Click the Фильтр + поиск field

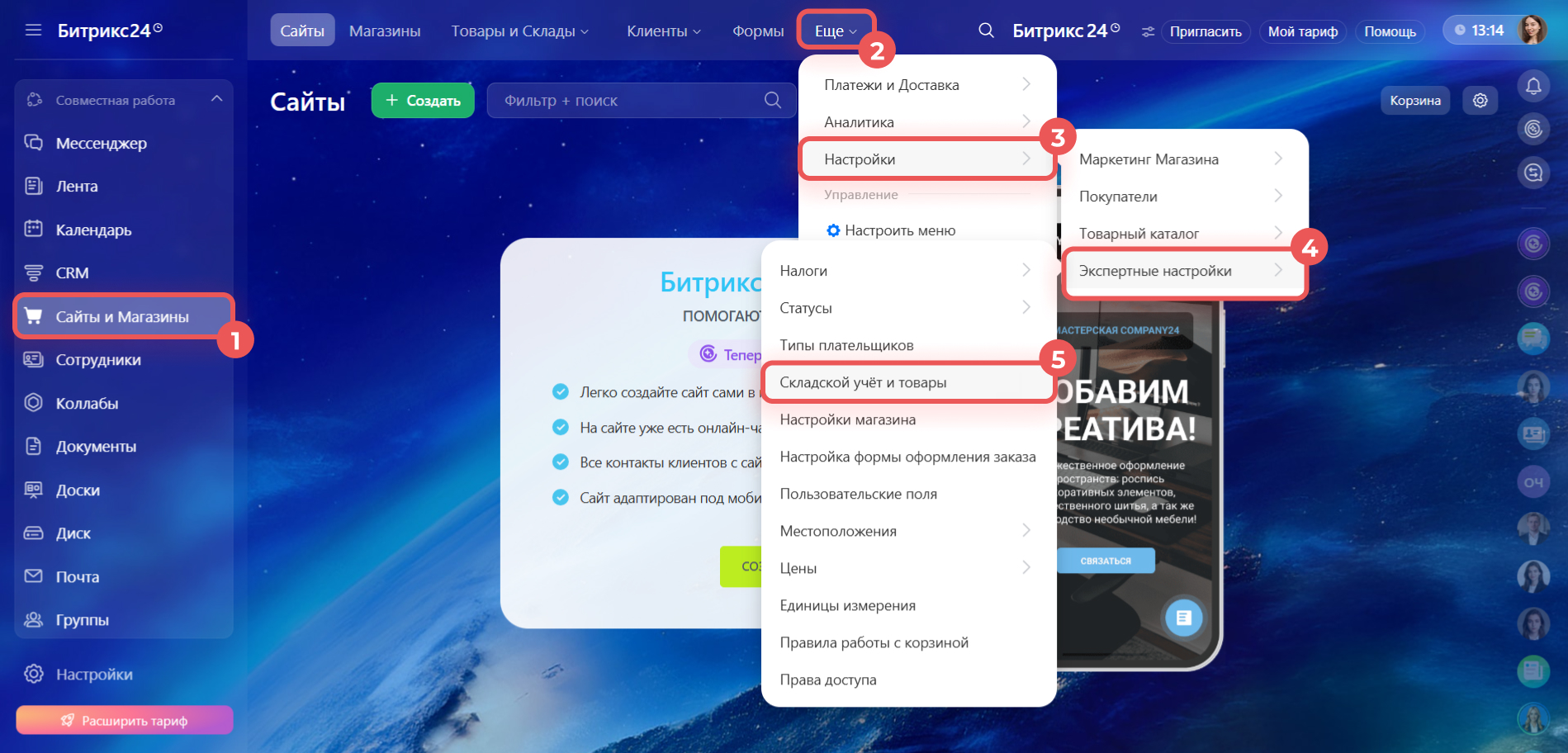click(628, 101)
